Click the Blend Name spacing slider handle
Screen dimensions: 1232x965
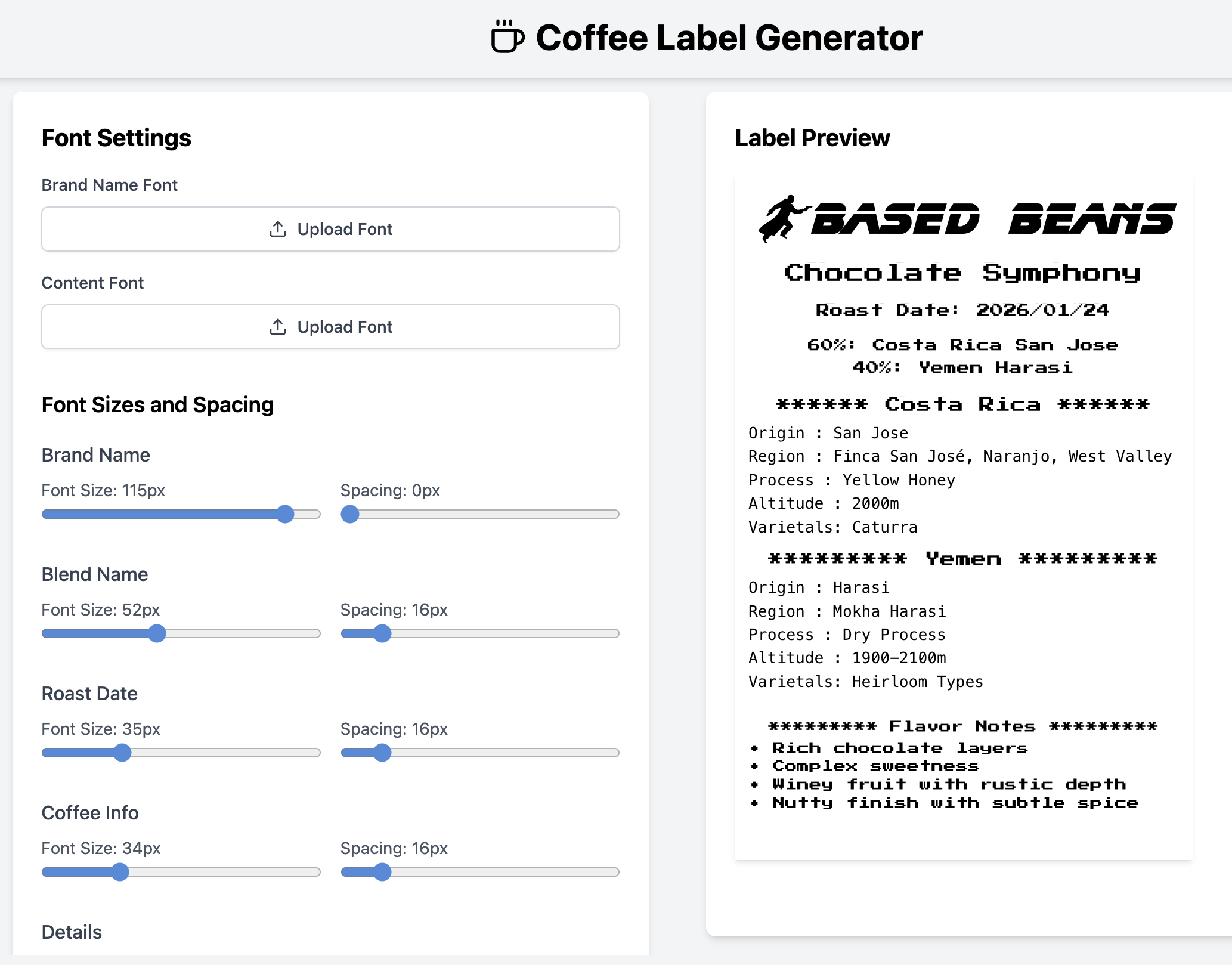coord(384,633)
